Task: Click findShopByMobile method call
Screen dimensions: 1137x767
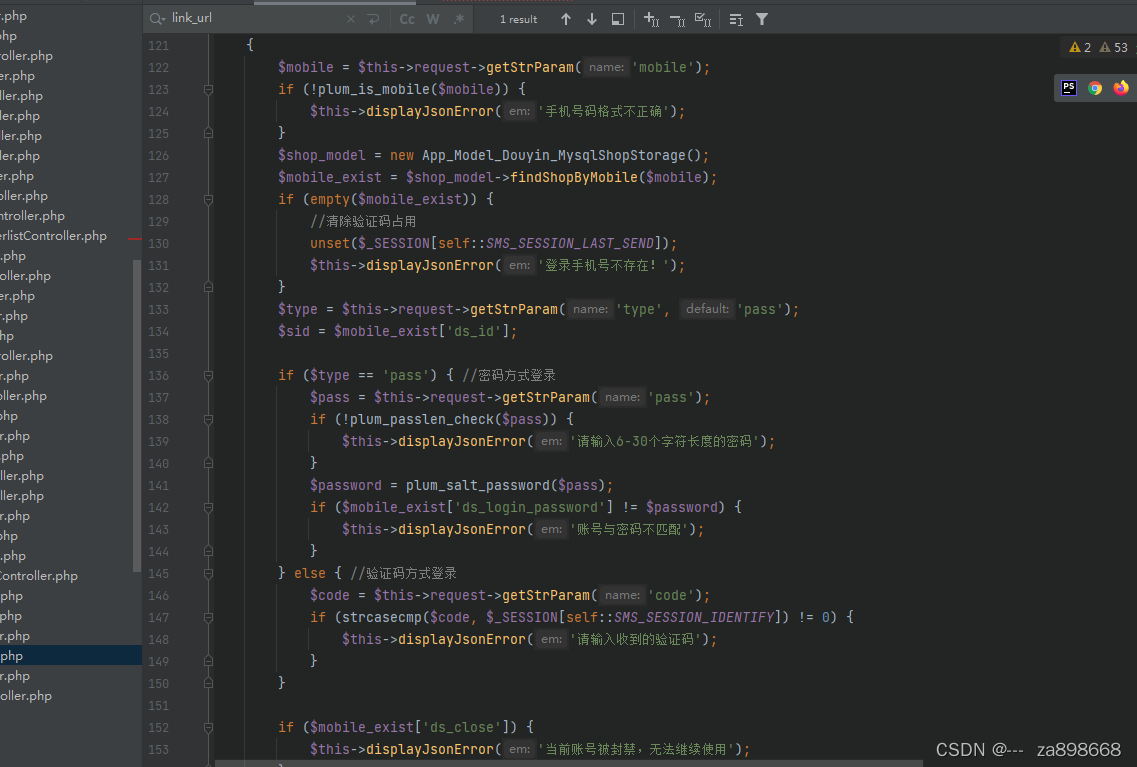Action: tap(574, 177)
